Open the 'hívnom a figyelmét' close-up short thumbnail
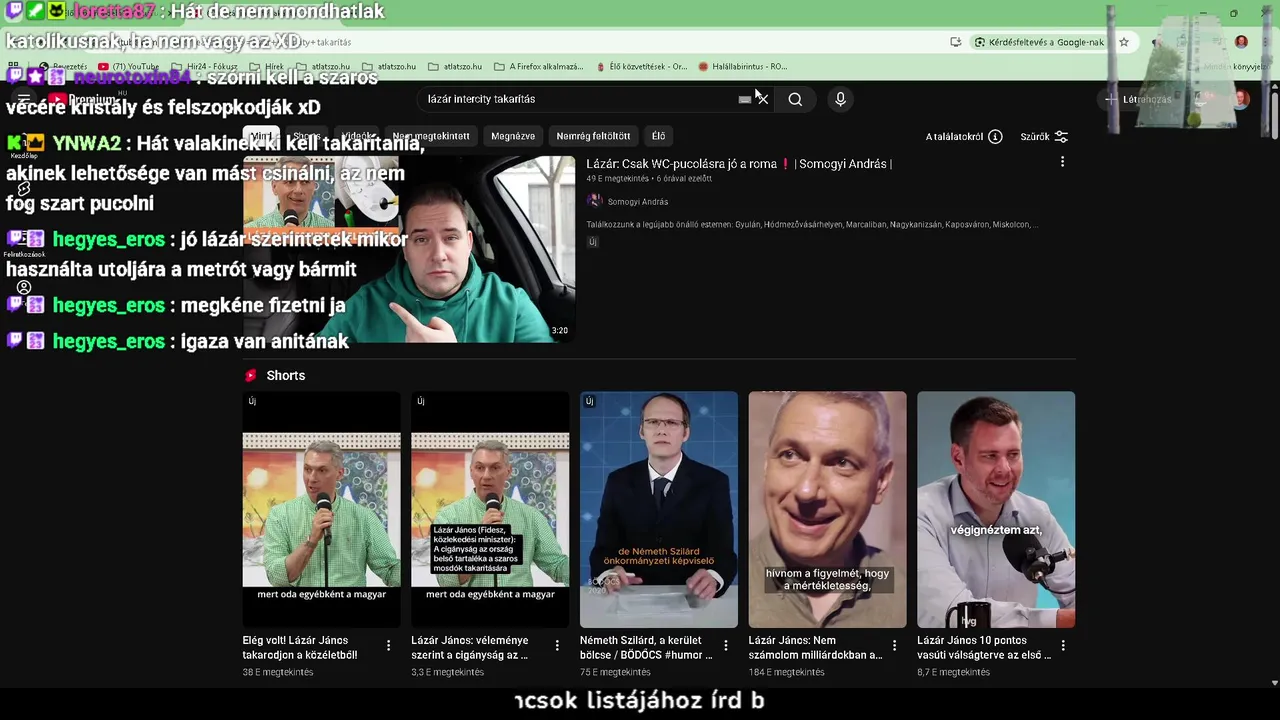The width and height of the screenshot is (1280, 720). point(827,509)
